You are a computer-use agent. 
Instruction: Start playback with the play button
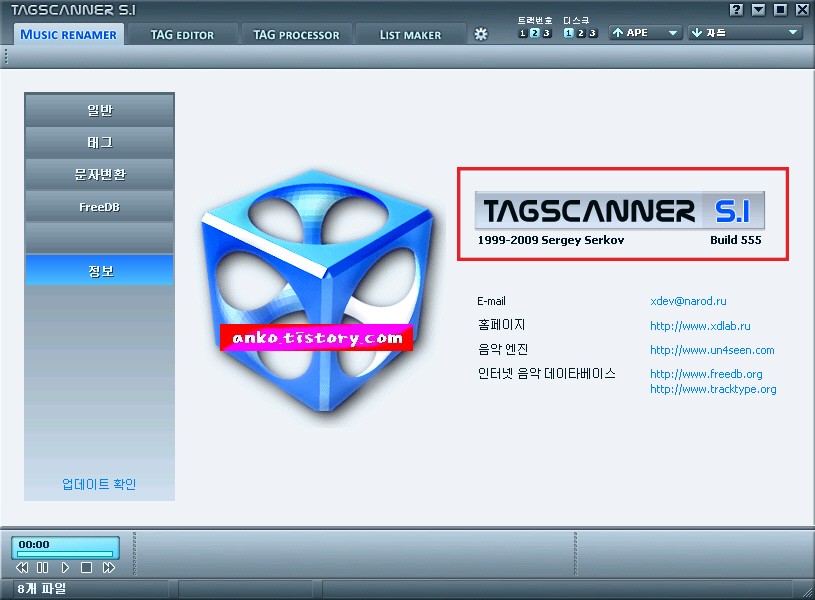(65, 567)
